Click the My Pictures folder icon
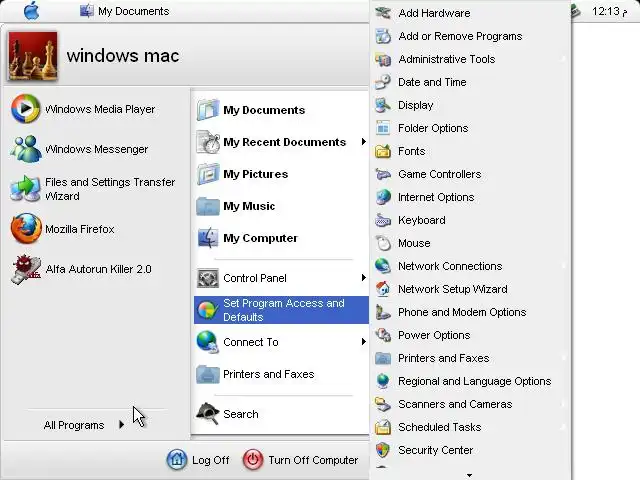640x480 pixels. 208,174
